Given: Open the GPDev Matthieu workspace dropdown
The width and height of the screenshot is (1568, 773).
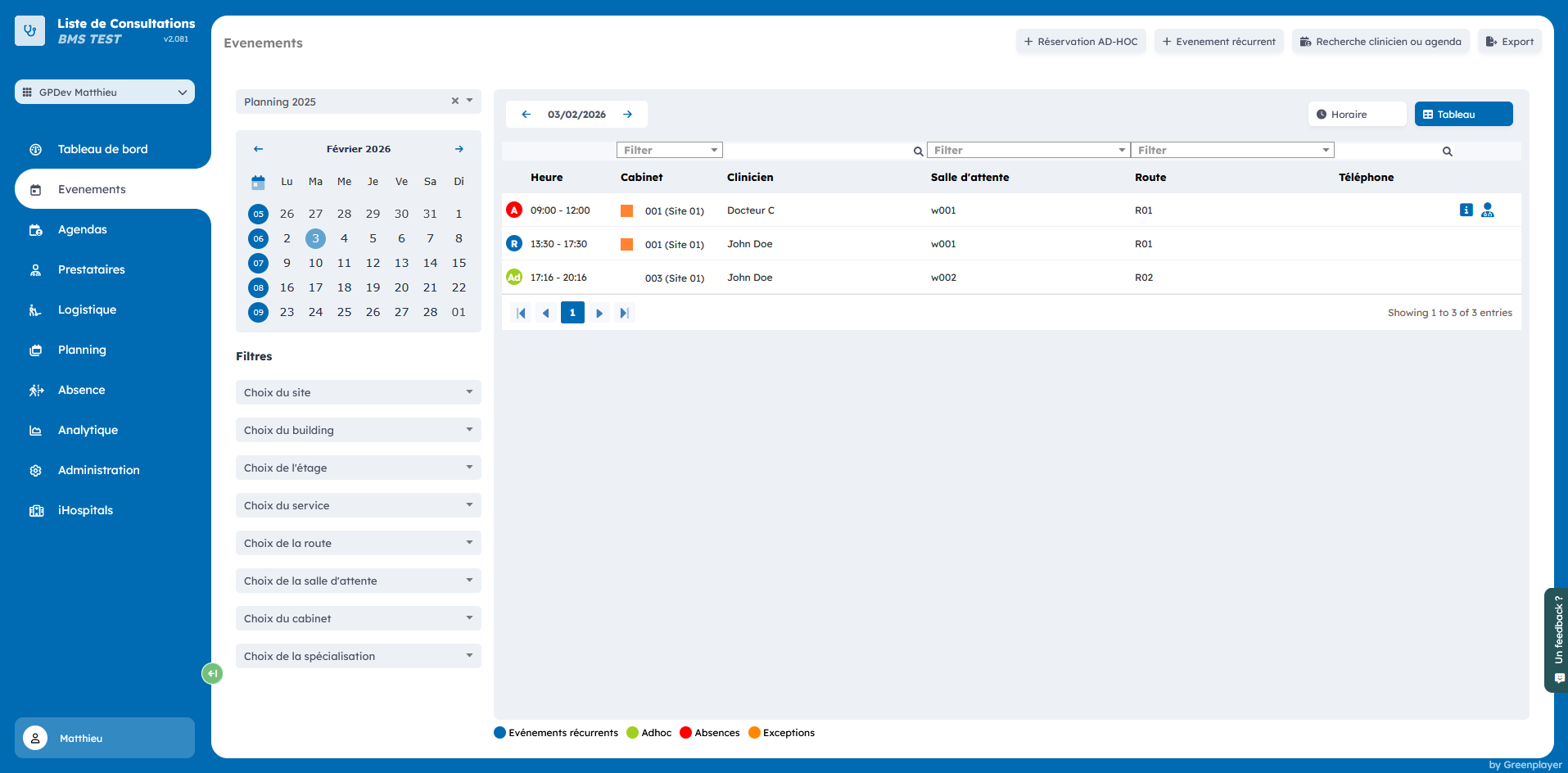Looking at the screenshot, I should click(x=105, y=93).
